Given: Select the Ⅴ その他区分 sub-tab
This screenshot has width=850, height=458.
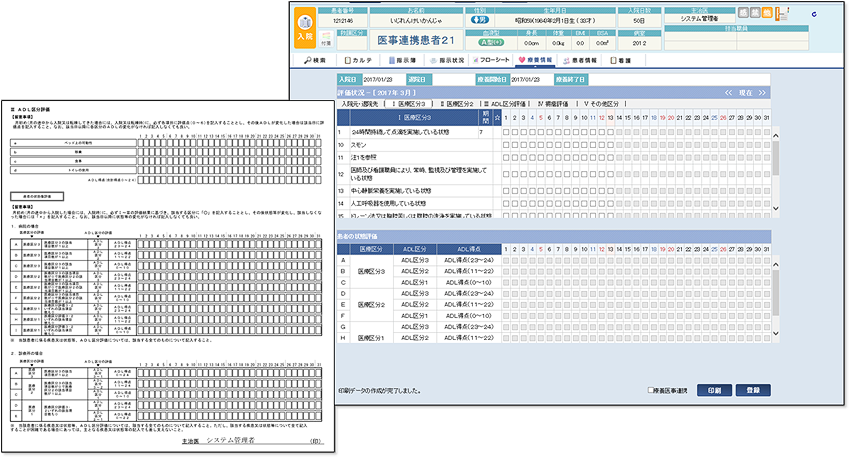Looking at the screenshot, I should [601, 104].
